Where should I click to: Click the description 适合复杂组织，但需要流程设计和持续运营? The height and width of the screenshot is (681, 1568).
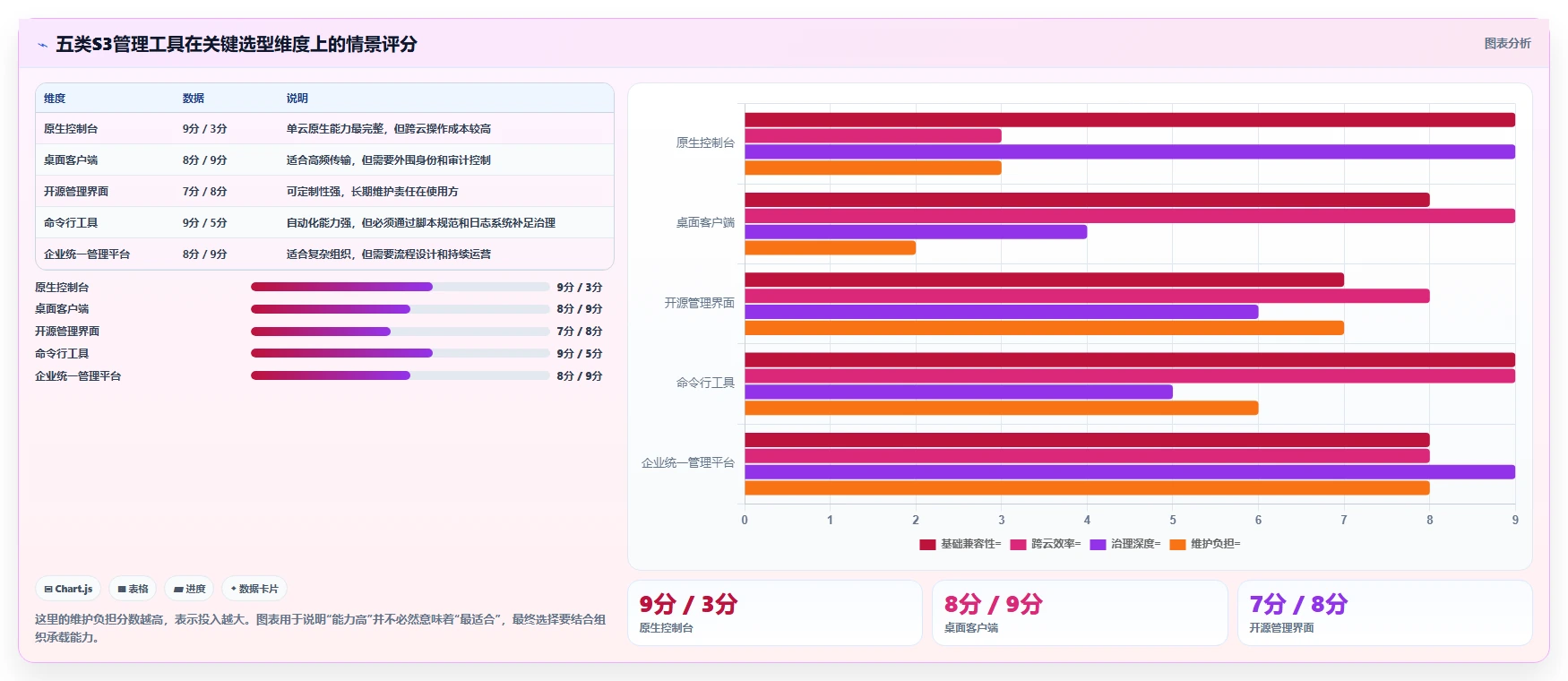point(389,254)
